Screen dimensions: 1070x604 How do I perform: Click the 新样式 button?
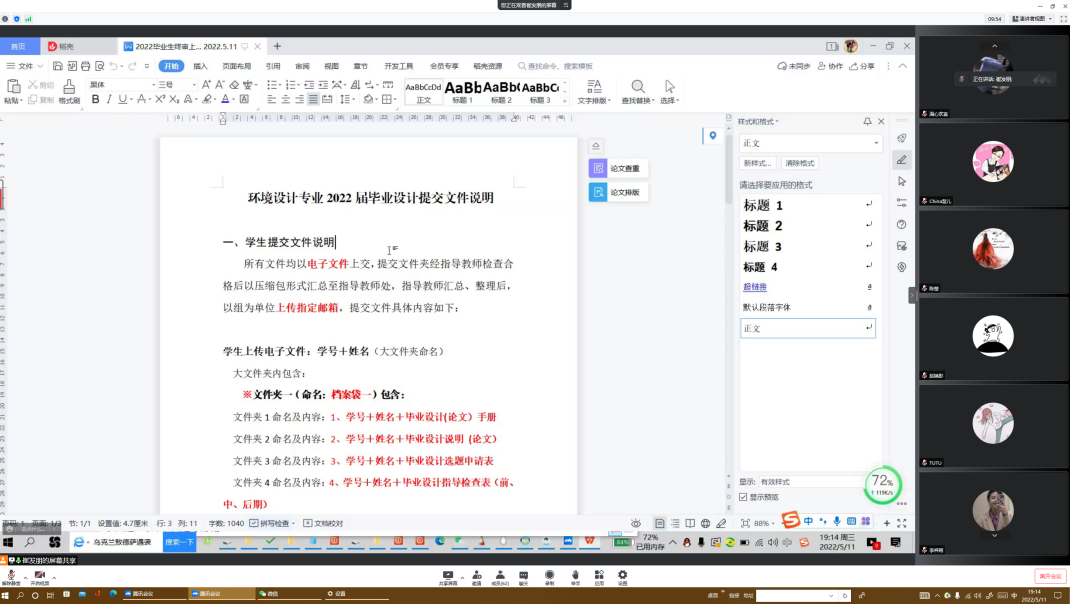(x=757, y=163)
